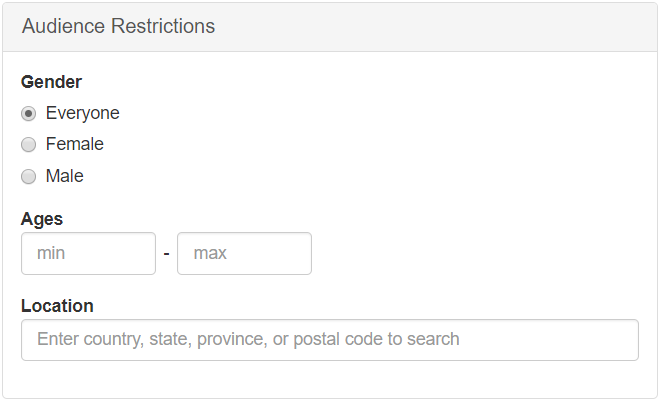Screen dimensions: 660x402
Task: Choose the Female radio button
Action: click(29, 145)
